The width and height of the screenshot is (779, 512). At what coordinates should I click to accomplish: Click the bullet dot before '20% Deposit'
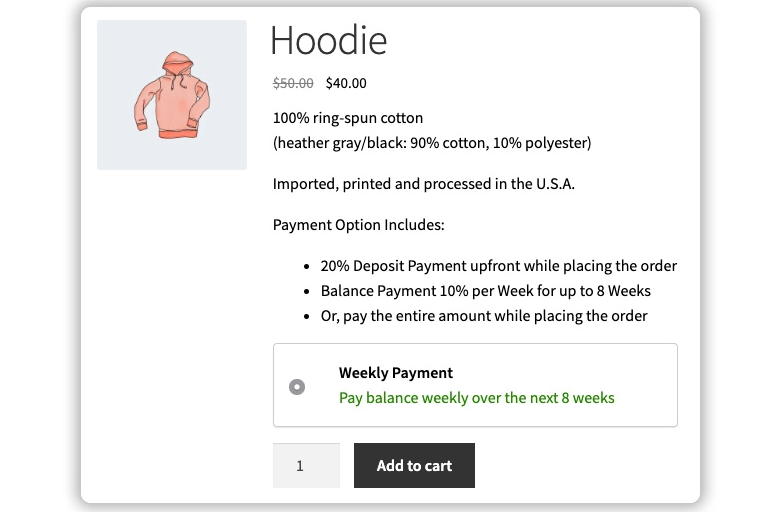point(306,267)
